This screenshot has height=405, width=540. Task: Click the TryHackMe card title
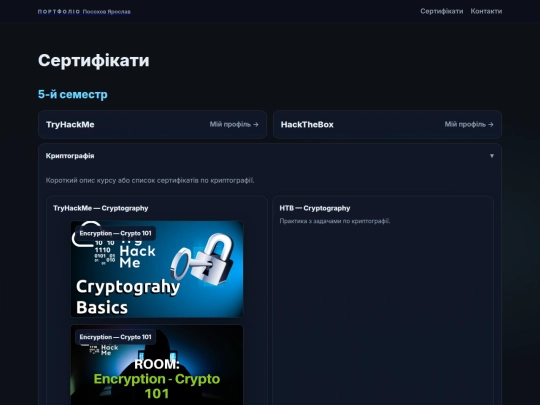point(70,125)
